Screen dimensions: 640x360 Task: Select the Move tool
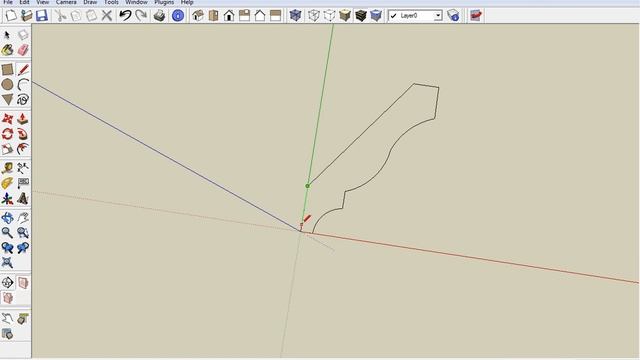click(7, 119)
